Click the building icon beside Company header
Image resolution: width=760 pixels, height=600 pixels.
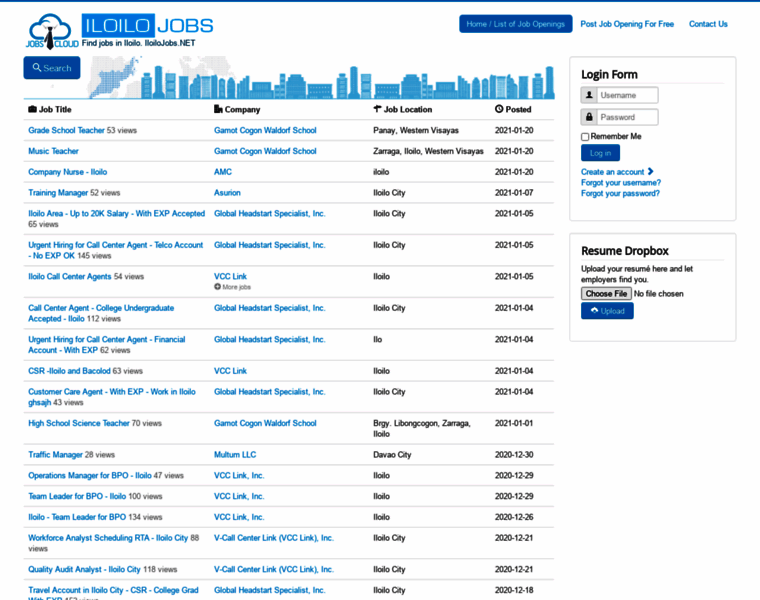(218, 109)
